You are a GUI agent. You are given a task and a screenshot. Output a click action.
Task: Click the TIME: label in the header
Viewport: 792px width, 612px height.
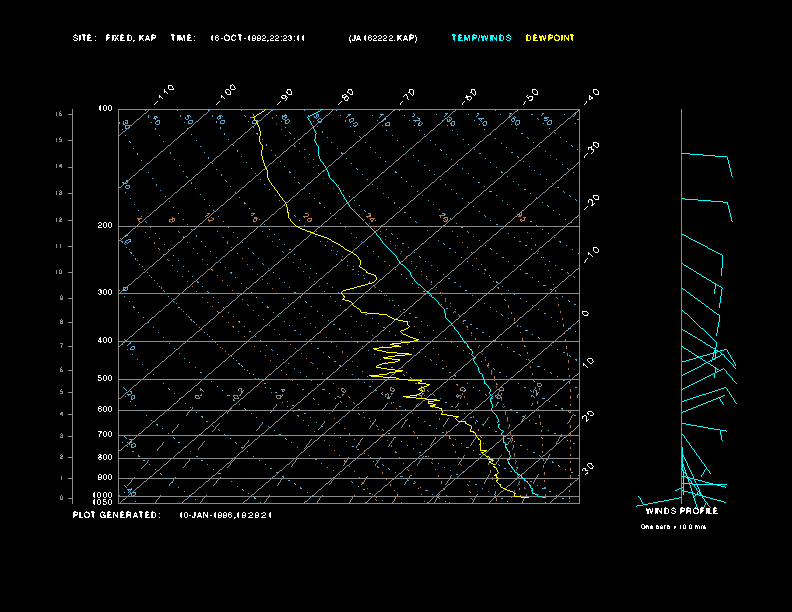(183, 38)
